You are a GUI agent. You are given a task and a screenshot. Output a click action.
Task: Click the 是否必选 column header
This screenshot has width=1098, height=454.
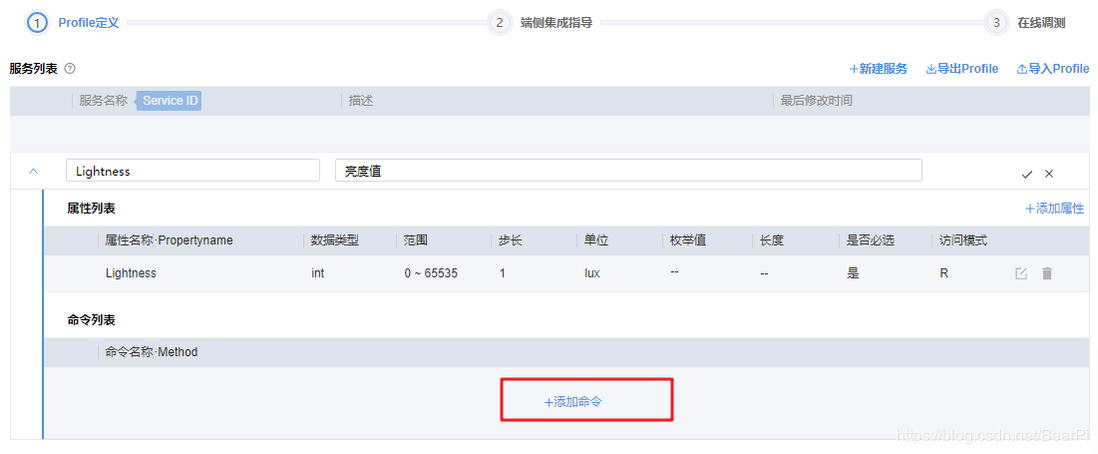870,241
